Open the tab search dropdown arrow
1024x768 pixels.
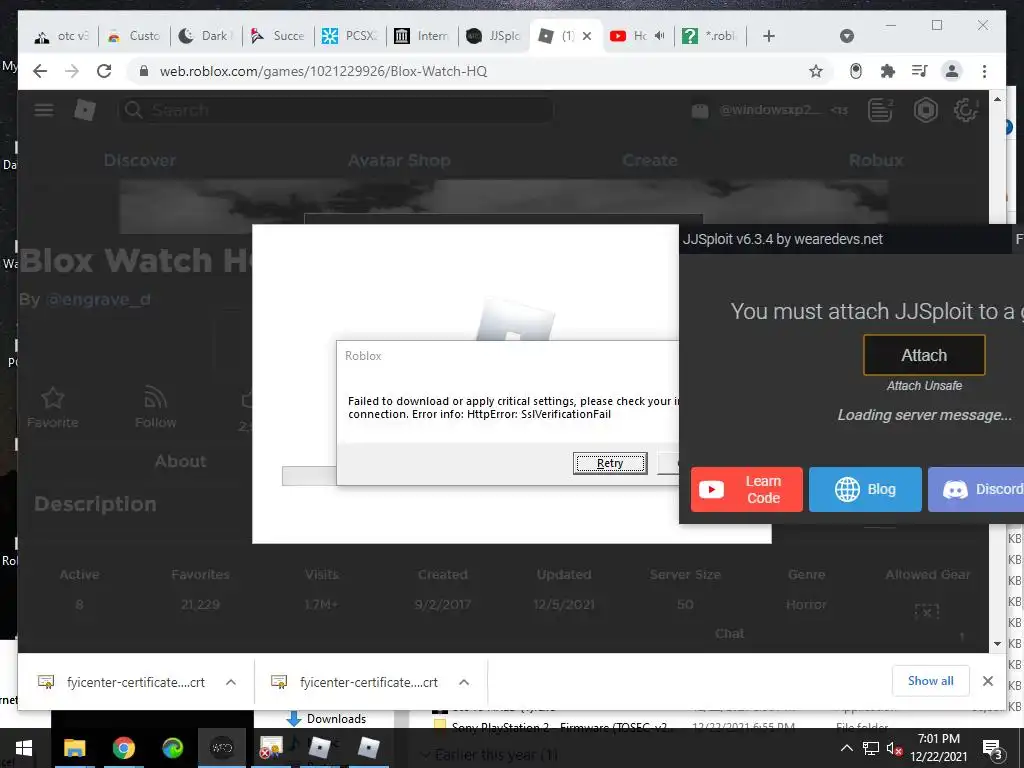tap(847, 36)
